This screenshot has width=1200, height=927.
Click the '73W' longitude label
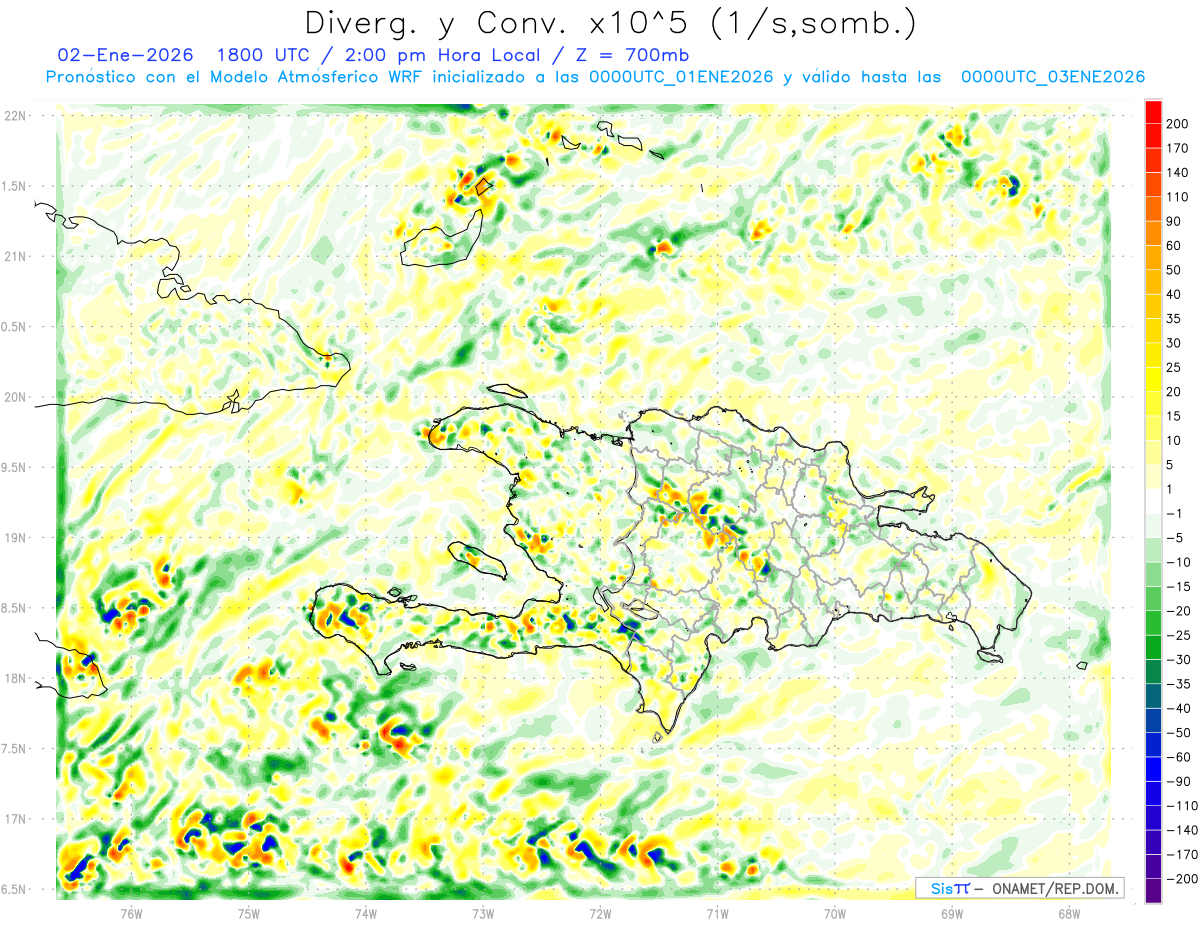(x=483, y=913)
